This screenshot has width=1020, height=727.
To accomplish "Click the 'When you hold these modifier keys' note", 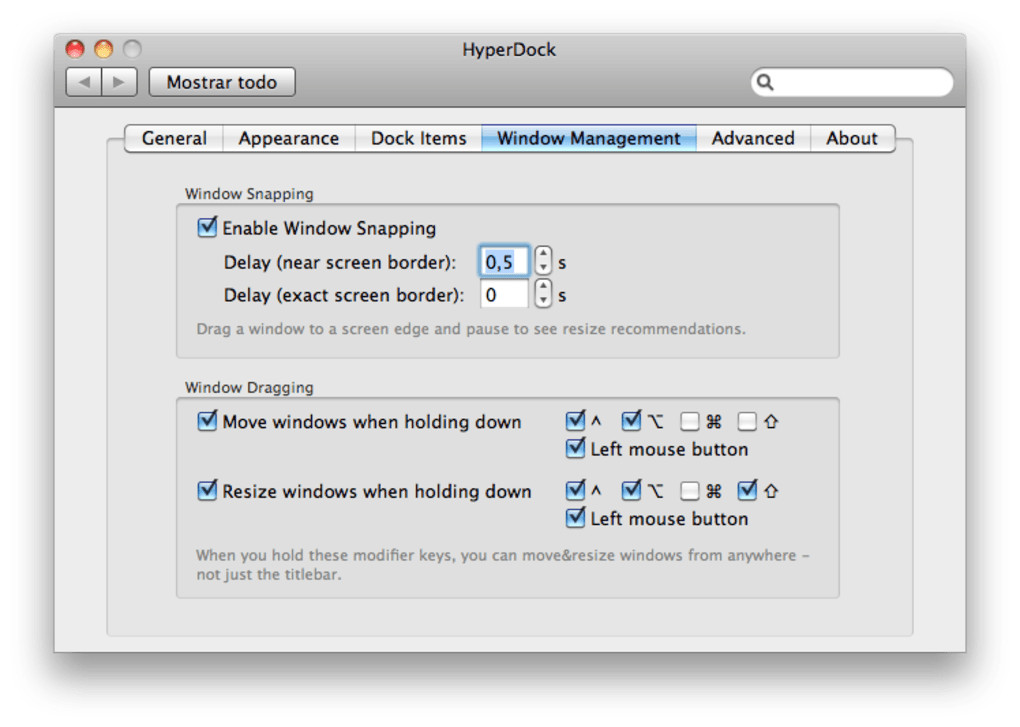I will tap(503, 564).
